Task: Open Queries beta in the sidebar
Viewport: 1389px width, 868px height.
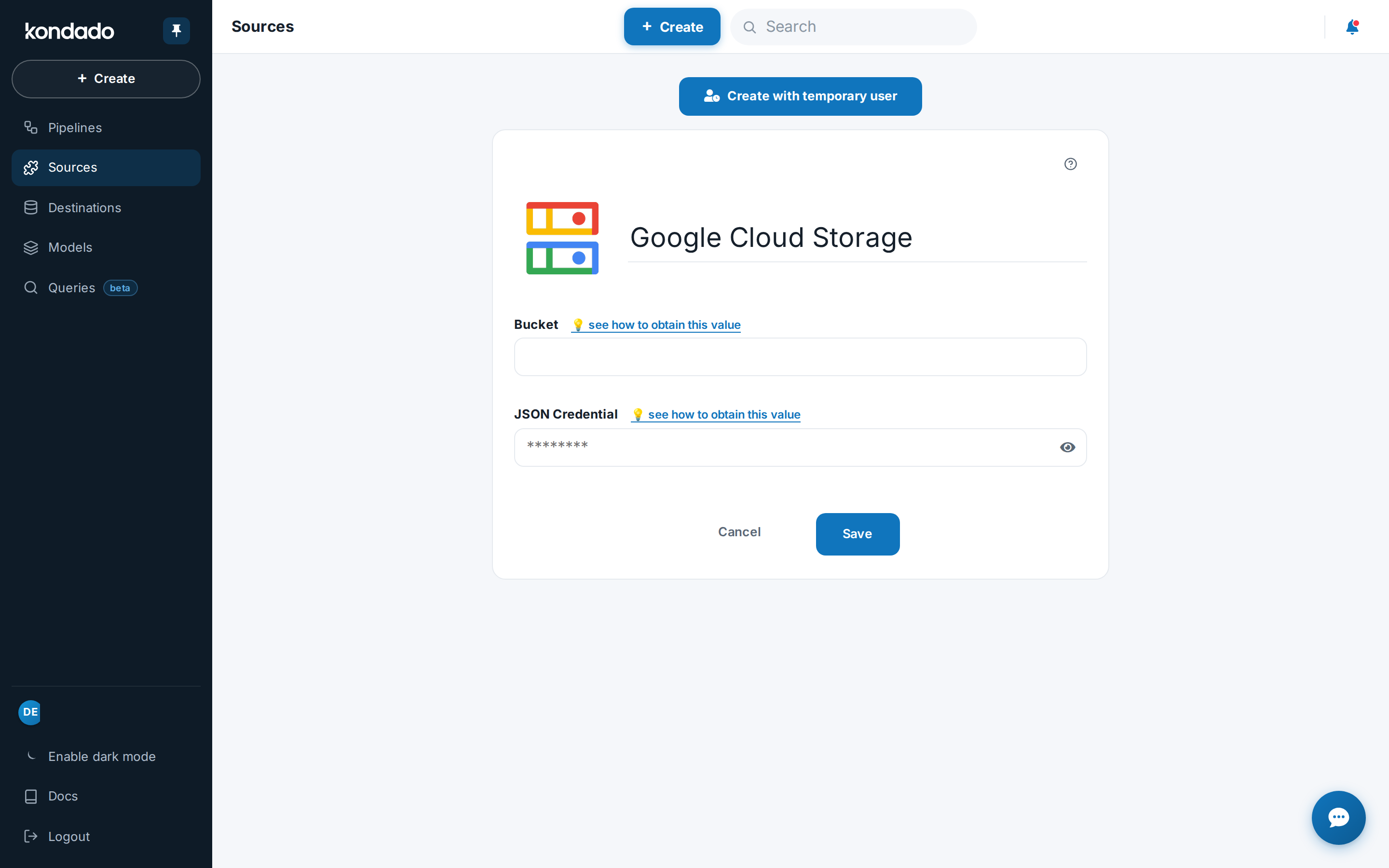Action: pos(106,287)
